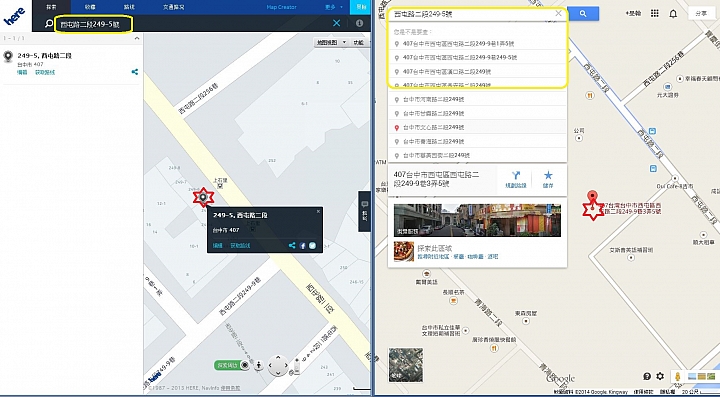The image size is (720, 397).
Task: Click the Google+ profile name
Action: click(x=633, y=14)
